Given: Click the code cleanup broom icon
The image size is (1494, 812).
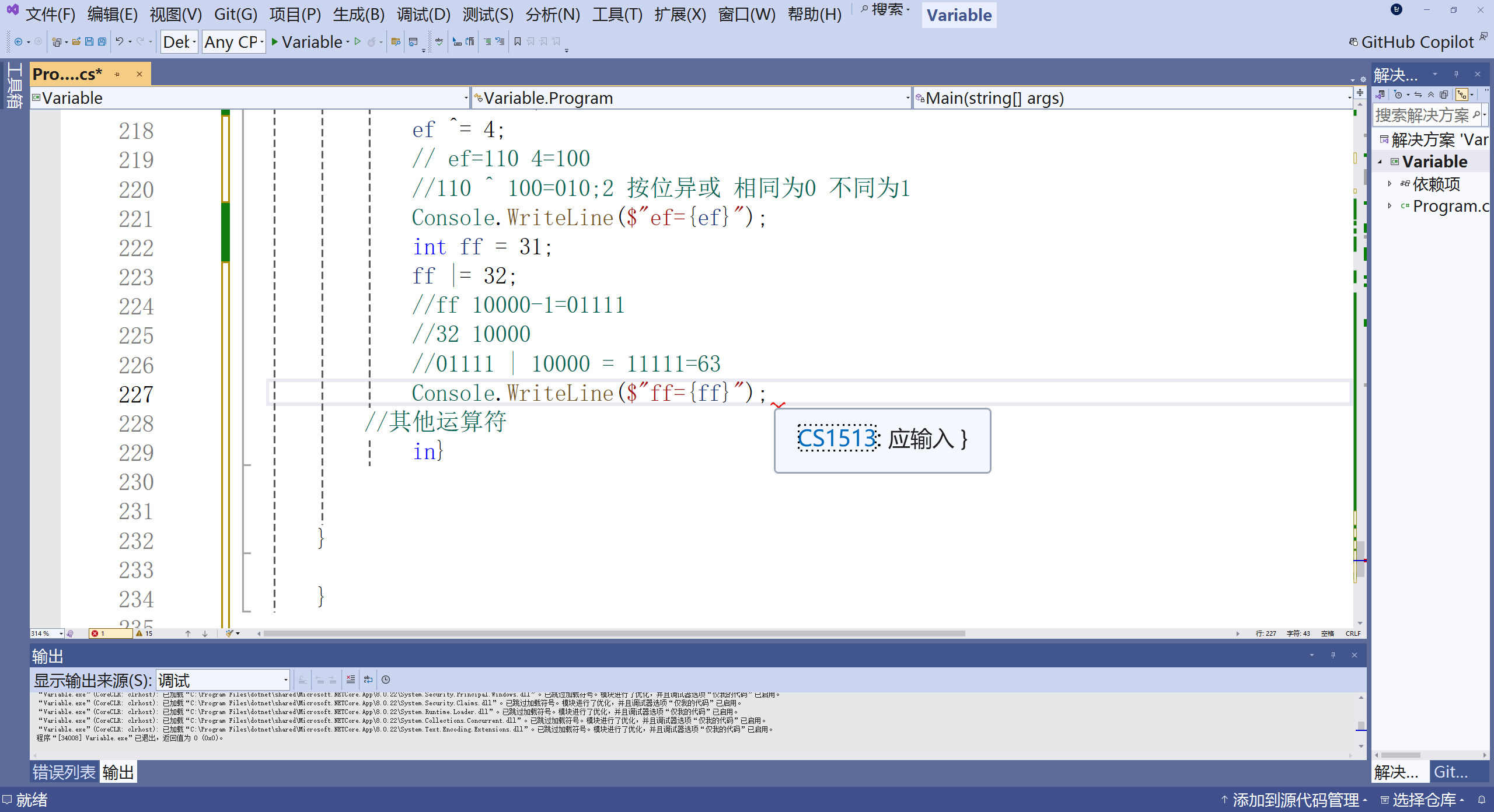Looking at the screenshot, I should click(x=231, y=633).
